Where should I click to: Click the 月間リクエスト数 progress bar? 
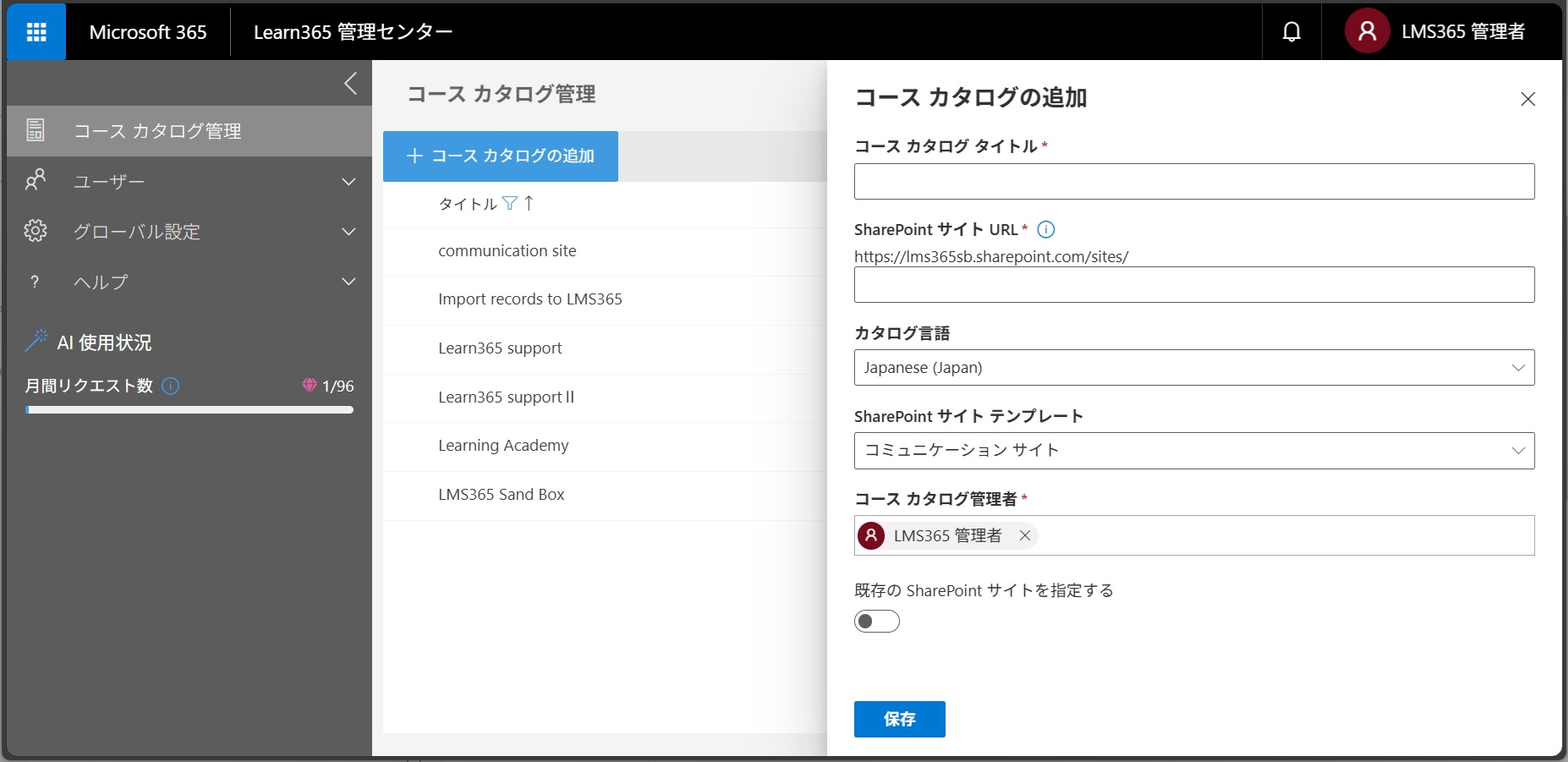tap(189, 410)
